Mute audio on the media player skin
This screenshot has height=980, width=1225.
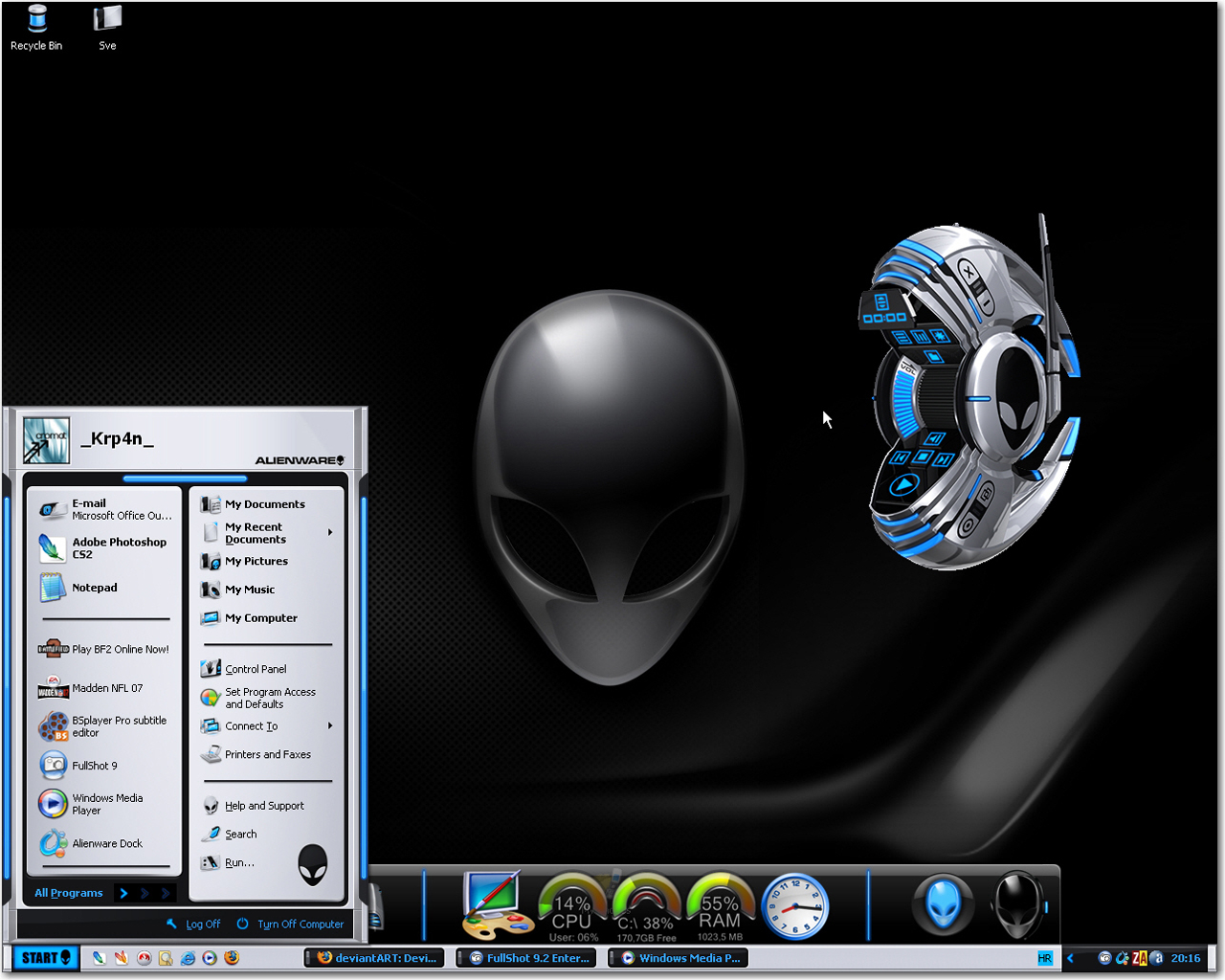click(934, 437)
